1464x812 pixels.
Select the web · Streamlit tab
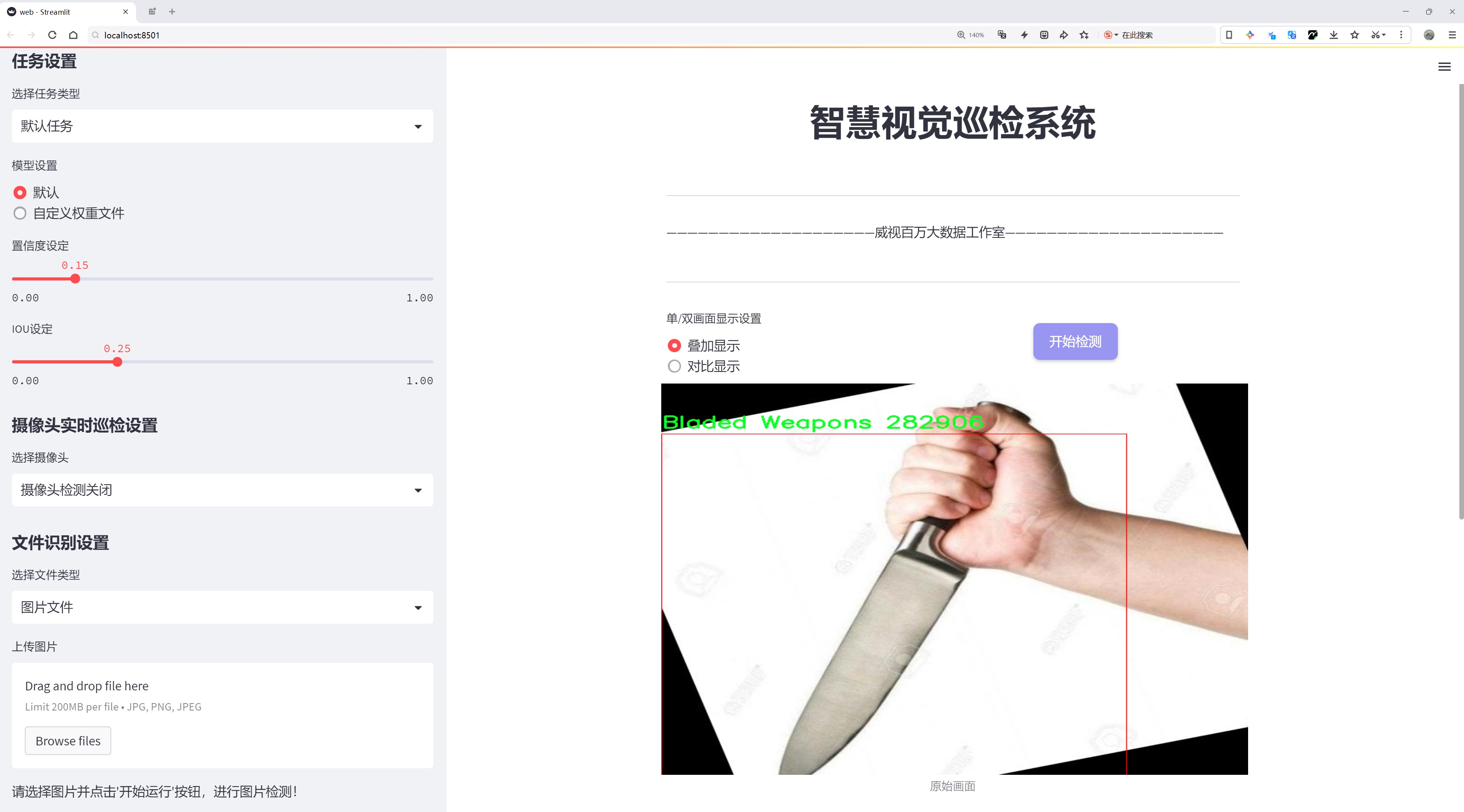click(62, 11)
